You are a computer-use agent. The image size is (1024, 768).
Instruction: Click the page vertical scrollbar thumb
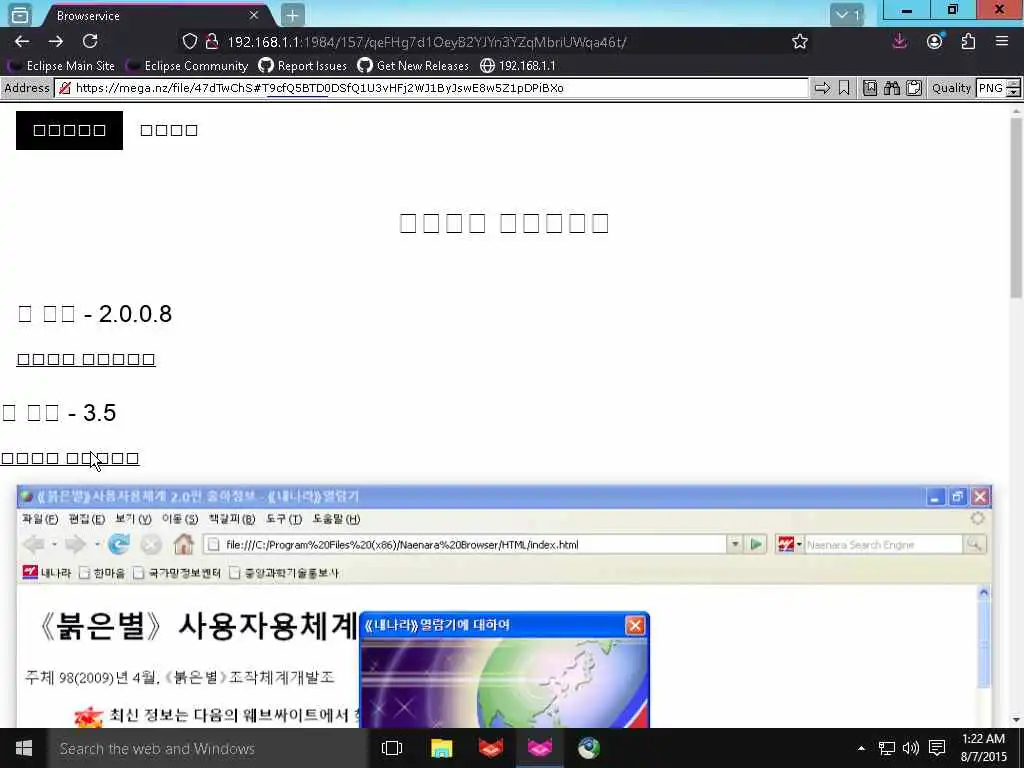[x=1016, y=207]
